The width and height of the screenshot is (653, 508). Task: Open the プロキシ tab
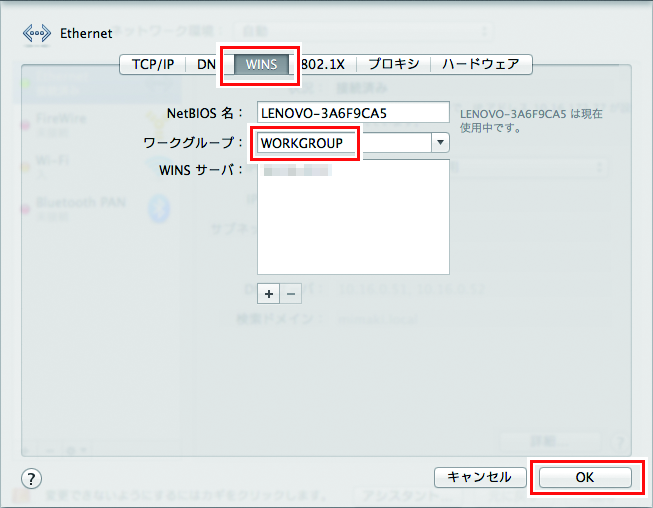click(x=393, y=64)
